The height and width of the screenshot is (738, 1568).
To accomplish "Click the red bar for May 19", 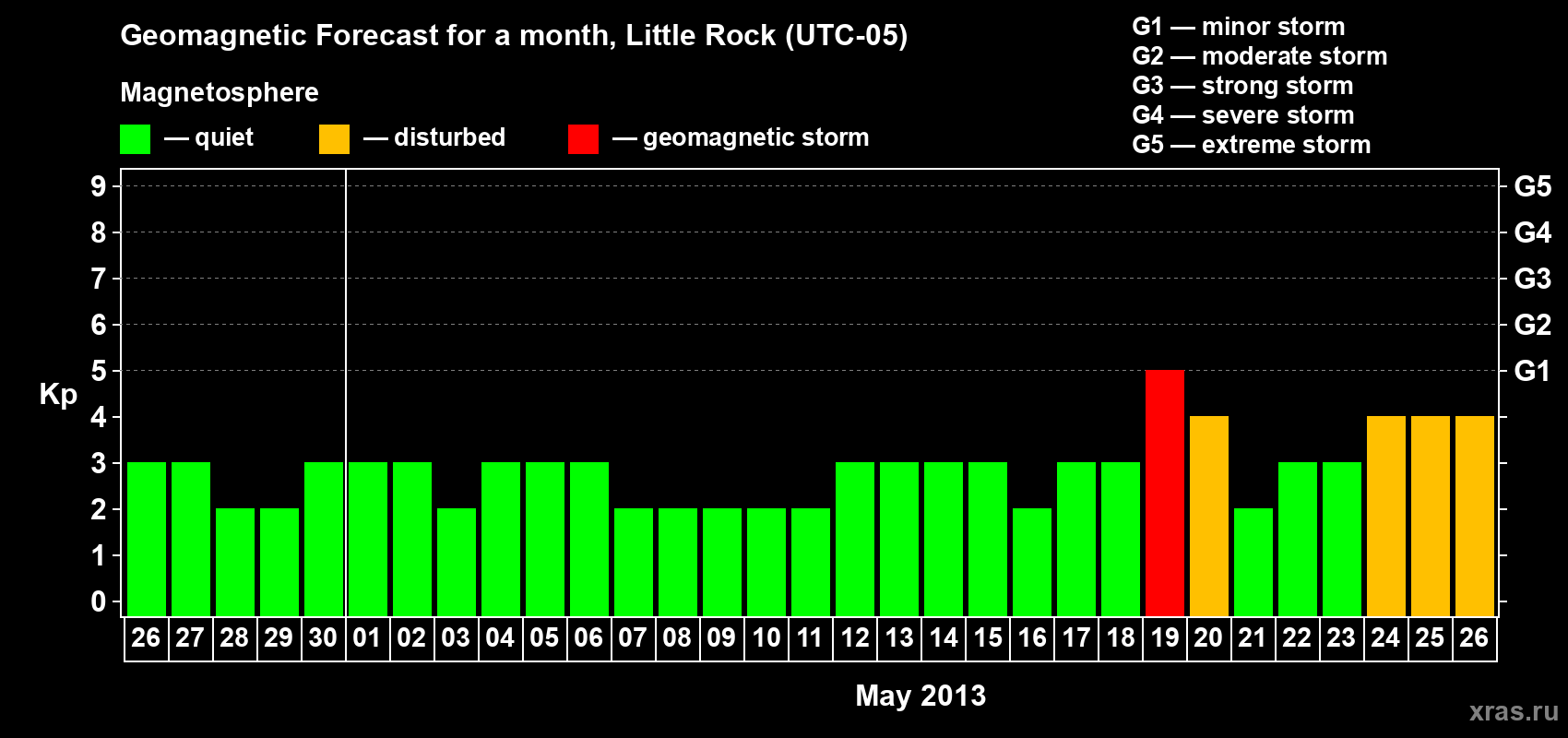I will pyautogui.click(x=1165, y=493).
